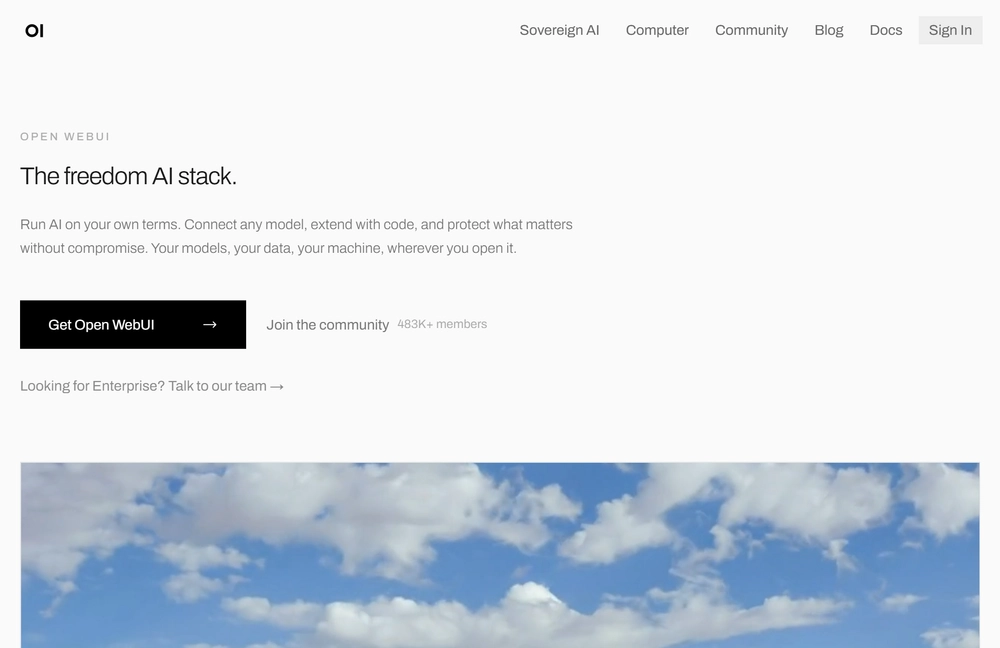Click 'The freedom AI stack.' headline
This screenshot has height=648, width=1000.
pos(128,176)
